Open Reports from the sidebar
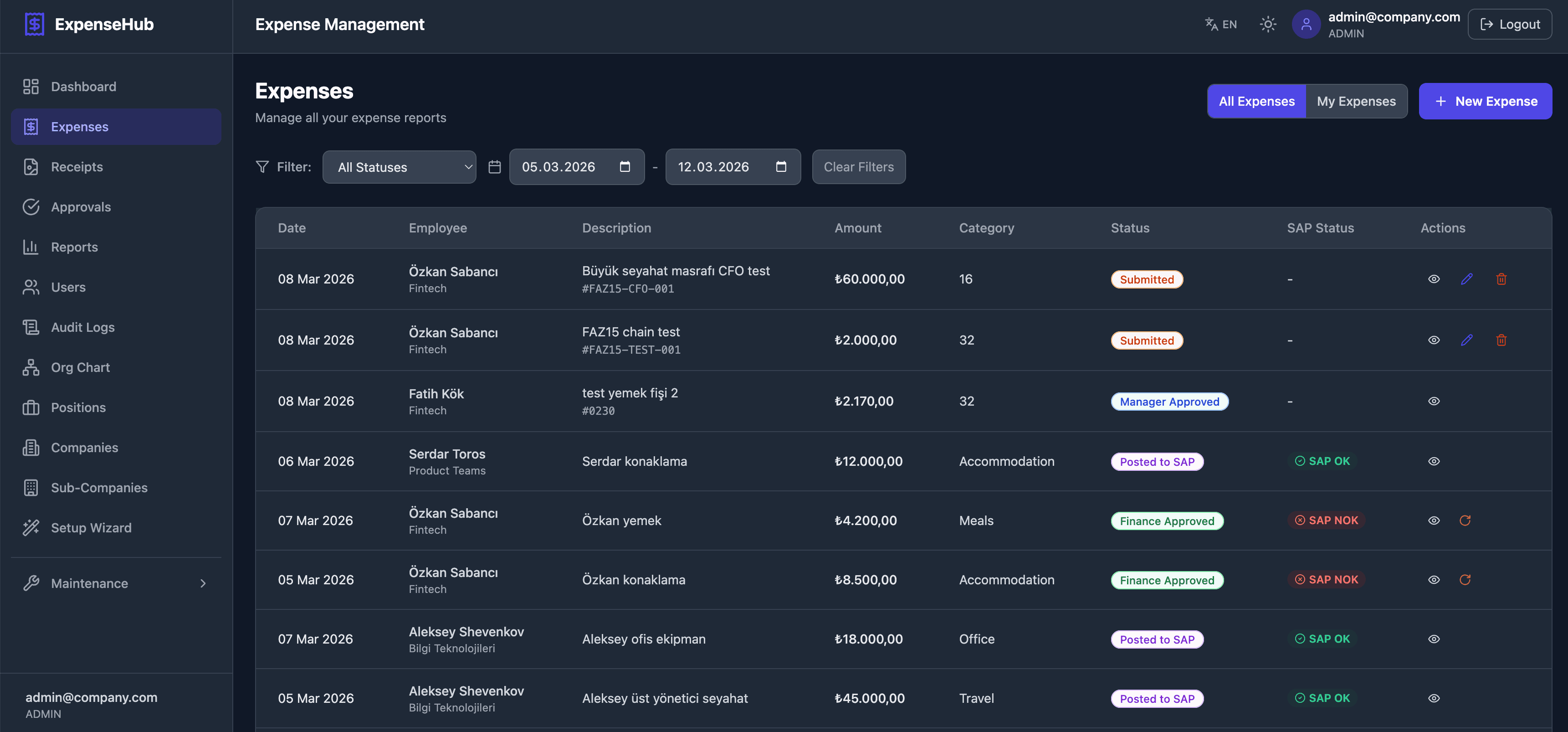The width and height of the screenshot is (1568, 732). click(116, 247)
